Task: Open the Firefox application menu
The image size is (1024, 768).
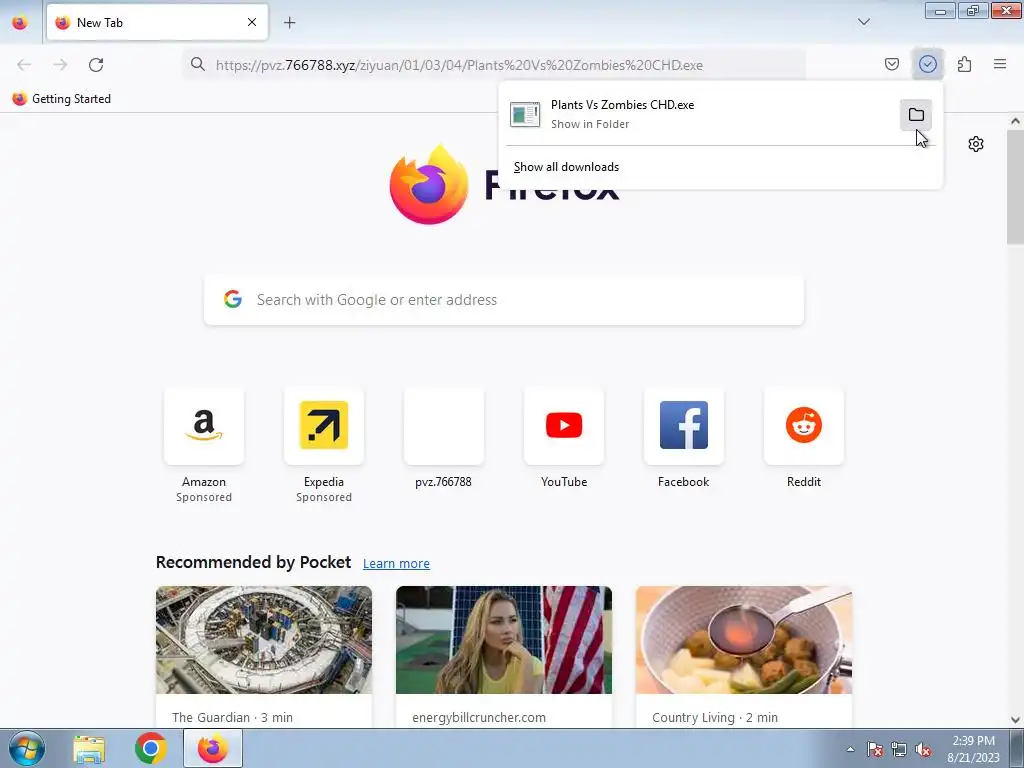Action: click(999, 64)
